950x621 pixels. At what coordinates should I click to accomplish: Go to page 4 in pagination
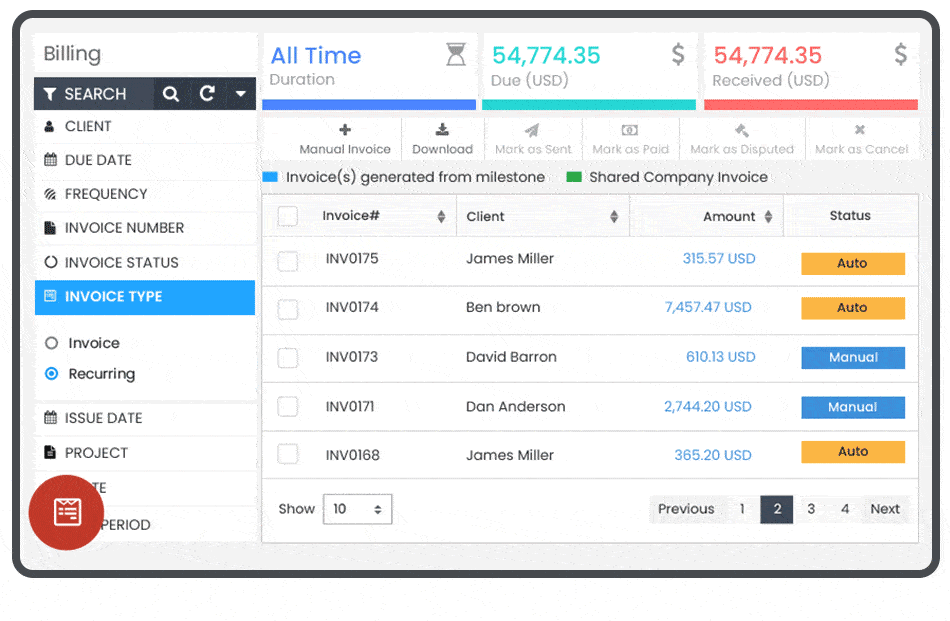[845, 509]
